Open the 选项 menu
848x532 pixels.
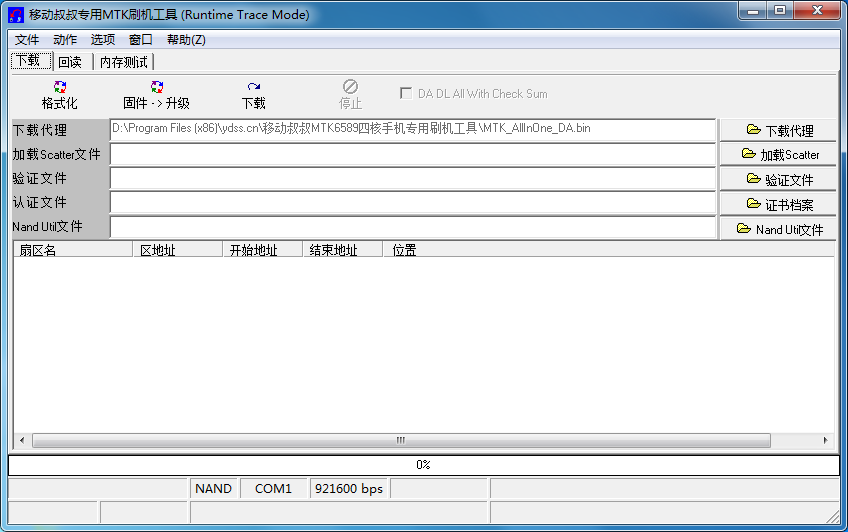[x=103, y=40]
